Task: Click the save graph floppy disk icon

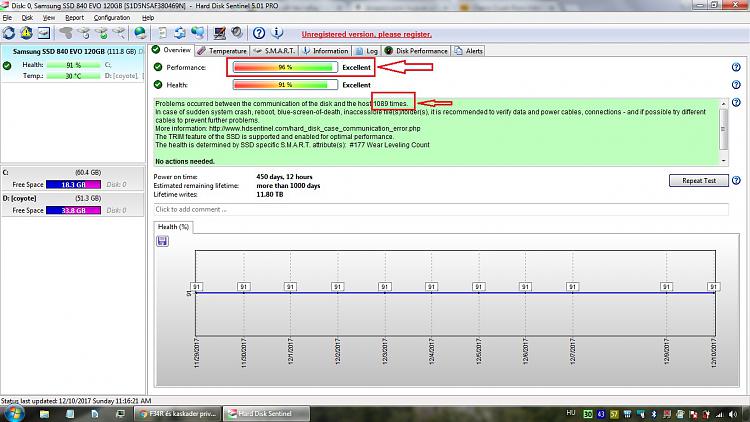Action: tap(162, 241)
